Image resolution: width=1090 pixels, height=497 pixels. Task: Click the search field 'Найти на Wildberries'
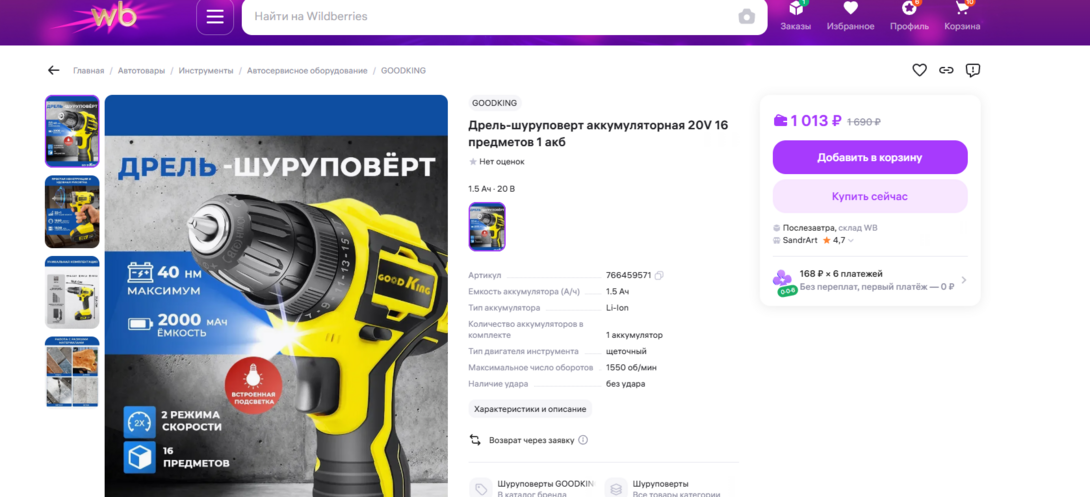coord(504,17)
